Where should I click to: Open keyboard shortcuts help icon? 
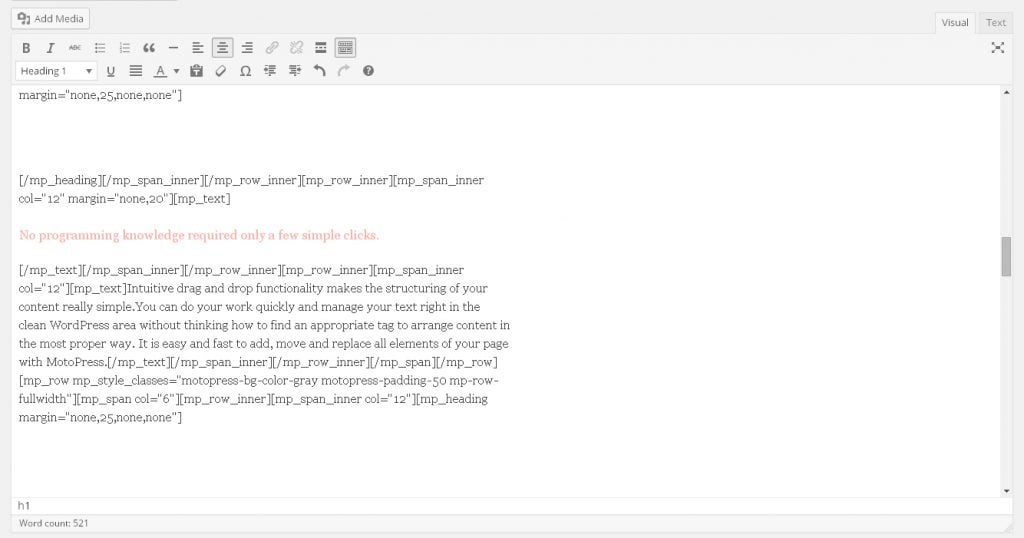(x=369, y=71)
